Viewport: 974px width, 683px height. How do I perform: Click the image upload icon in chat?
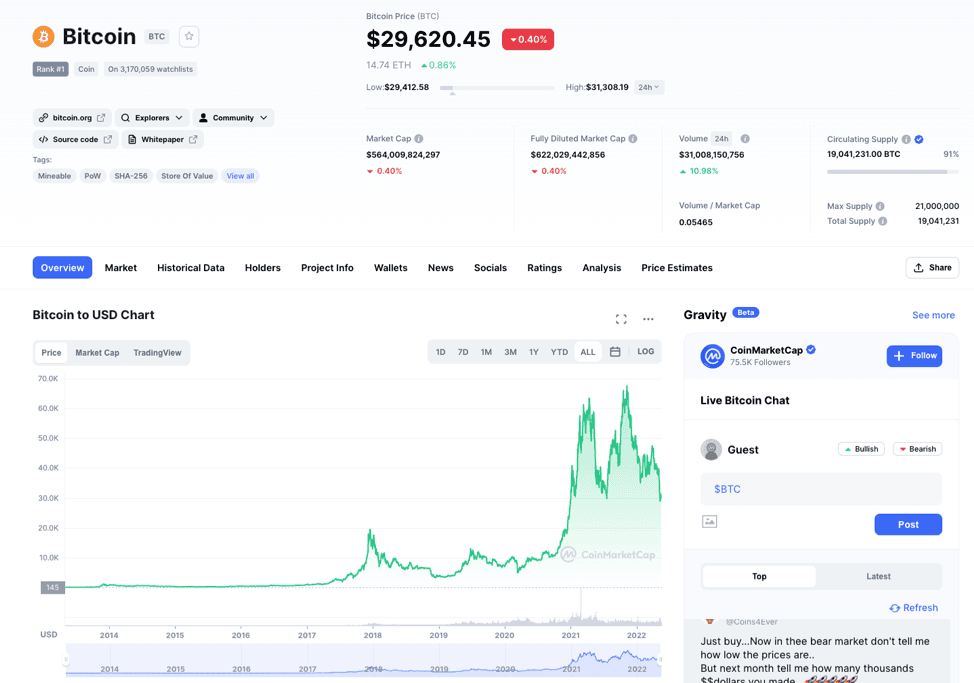710,522
